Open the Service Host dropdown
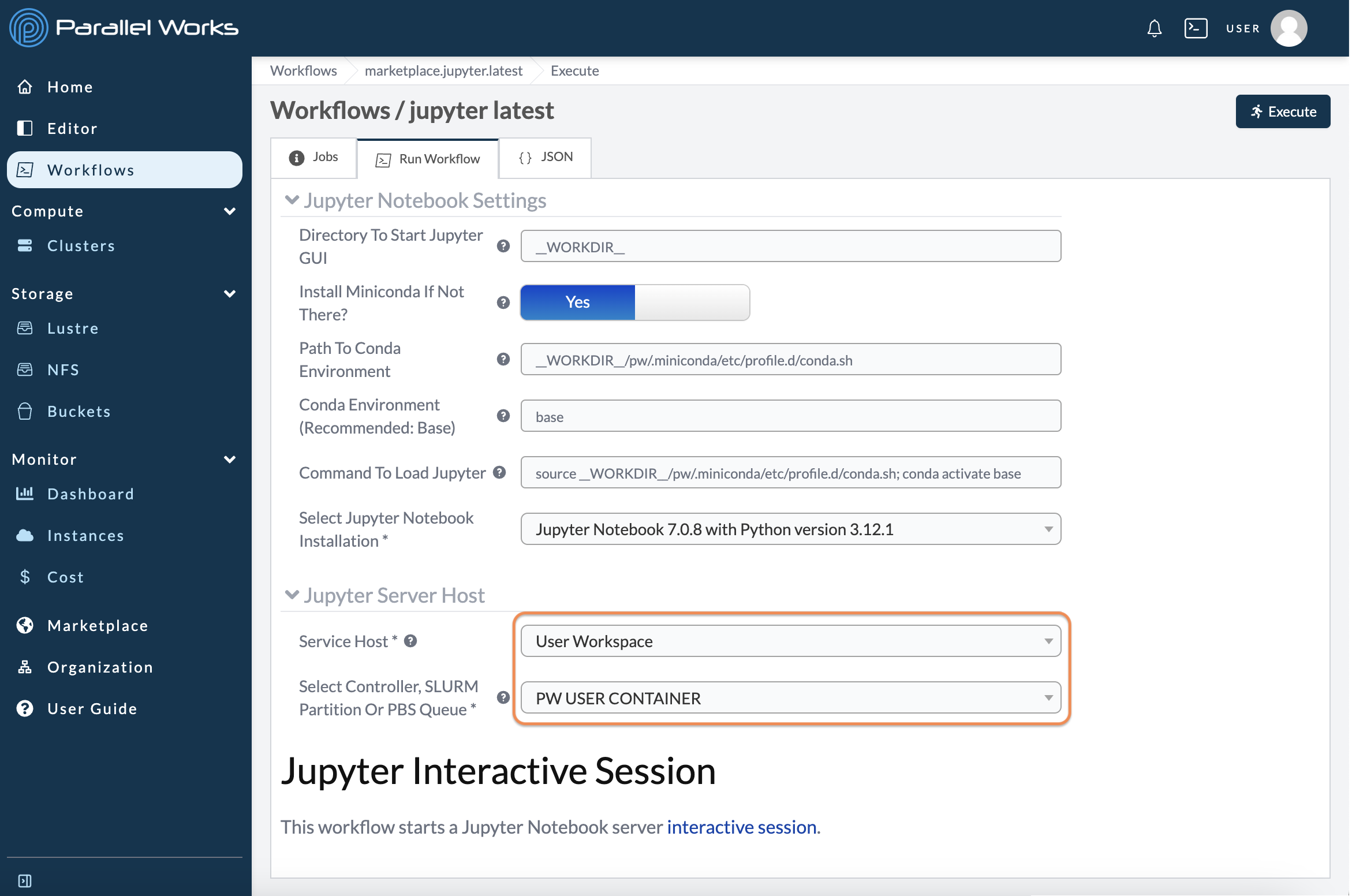Viewport: 1352px width, 896px height. tap(790, 641)
